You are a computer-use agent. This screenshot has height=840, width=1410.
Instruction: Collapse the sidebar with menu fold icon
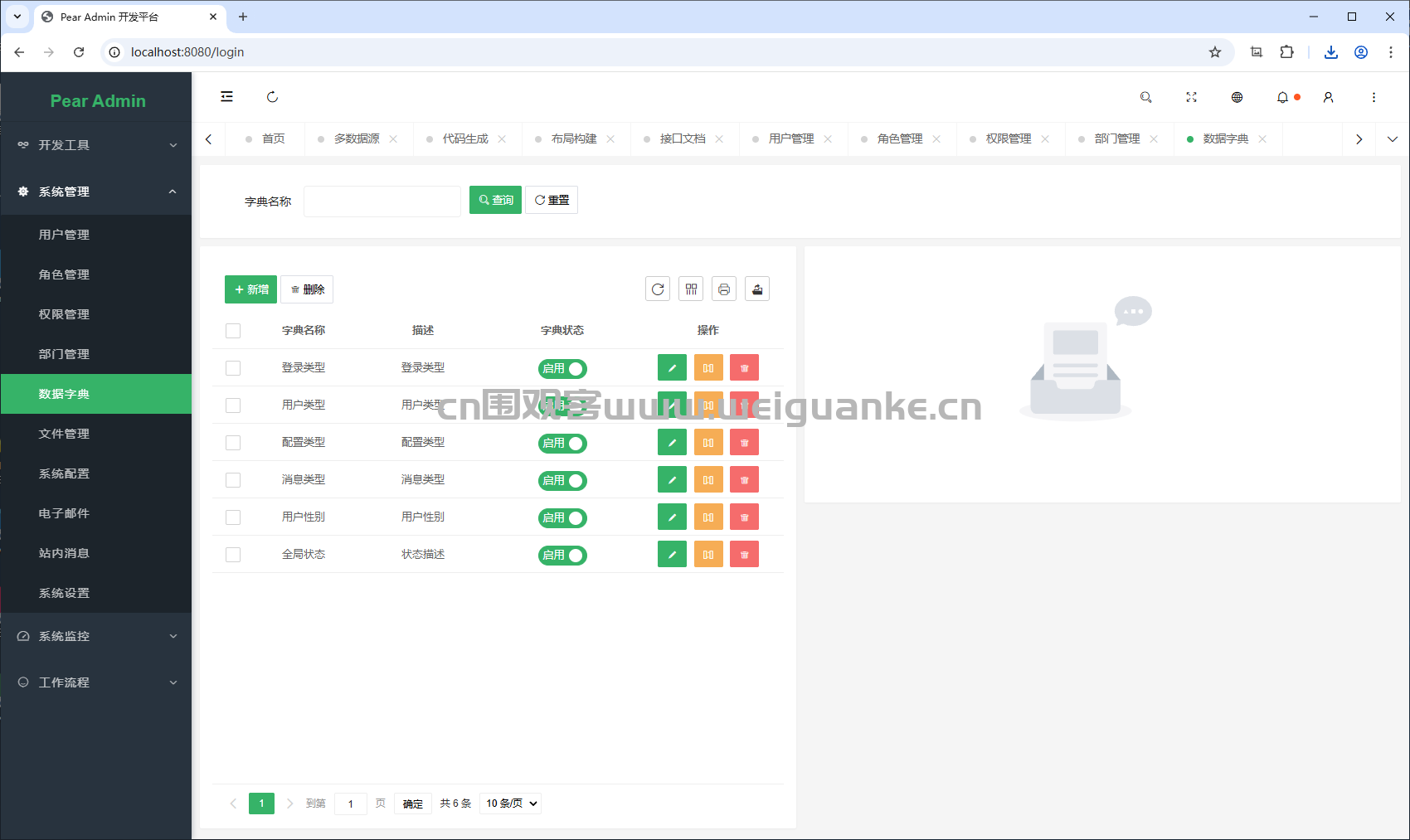click(x=226, y=97)
